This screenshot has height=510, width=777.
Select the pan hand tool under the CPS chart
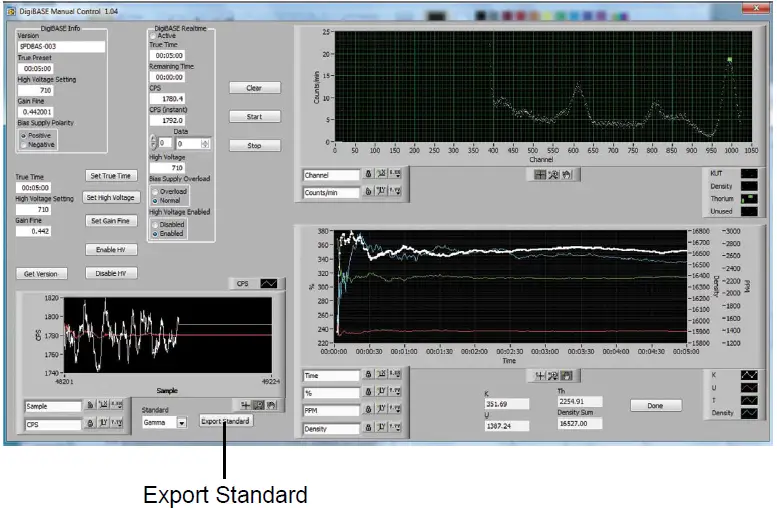pyautogui.click(x=271, y=405)
